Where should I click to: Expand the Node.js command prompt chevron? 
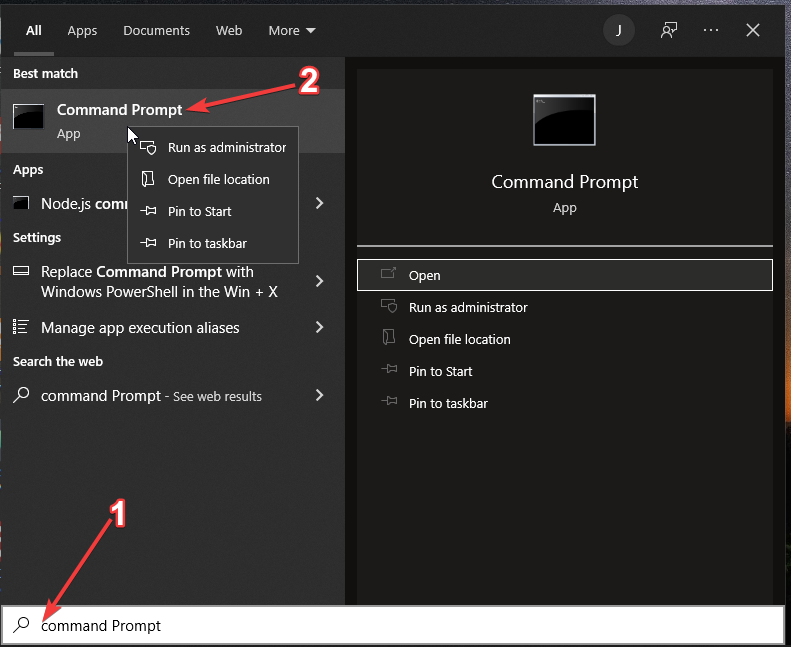(x=319, y=203)
